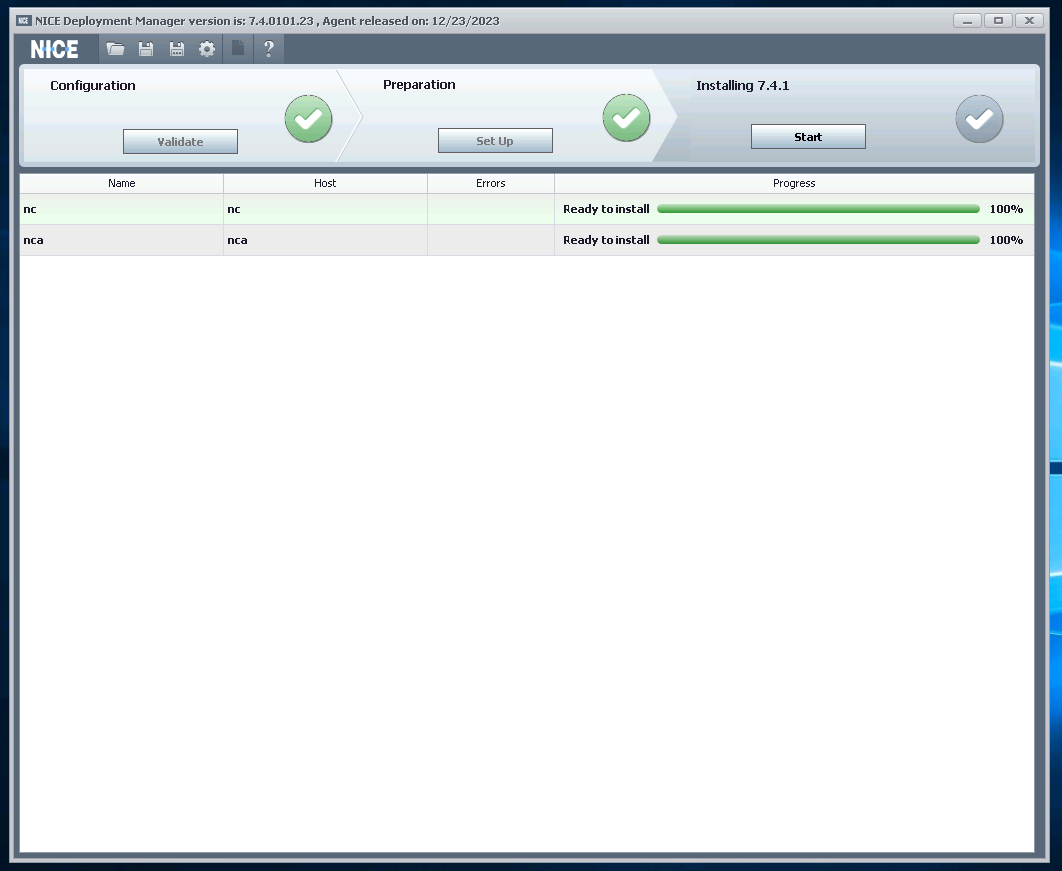Open settings via the gear icon

(x=207, y=49)
